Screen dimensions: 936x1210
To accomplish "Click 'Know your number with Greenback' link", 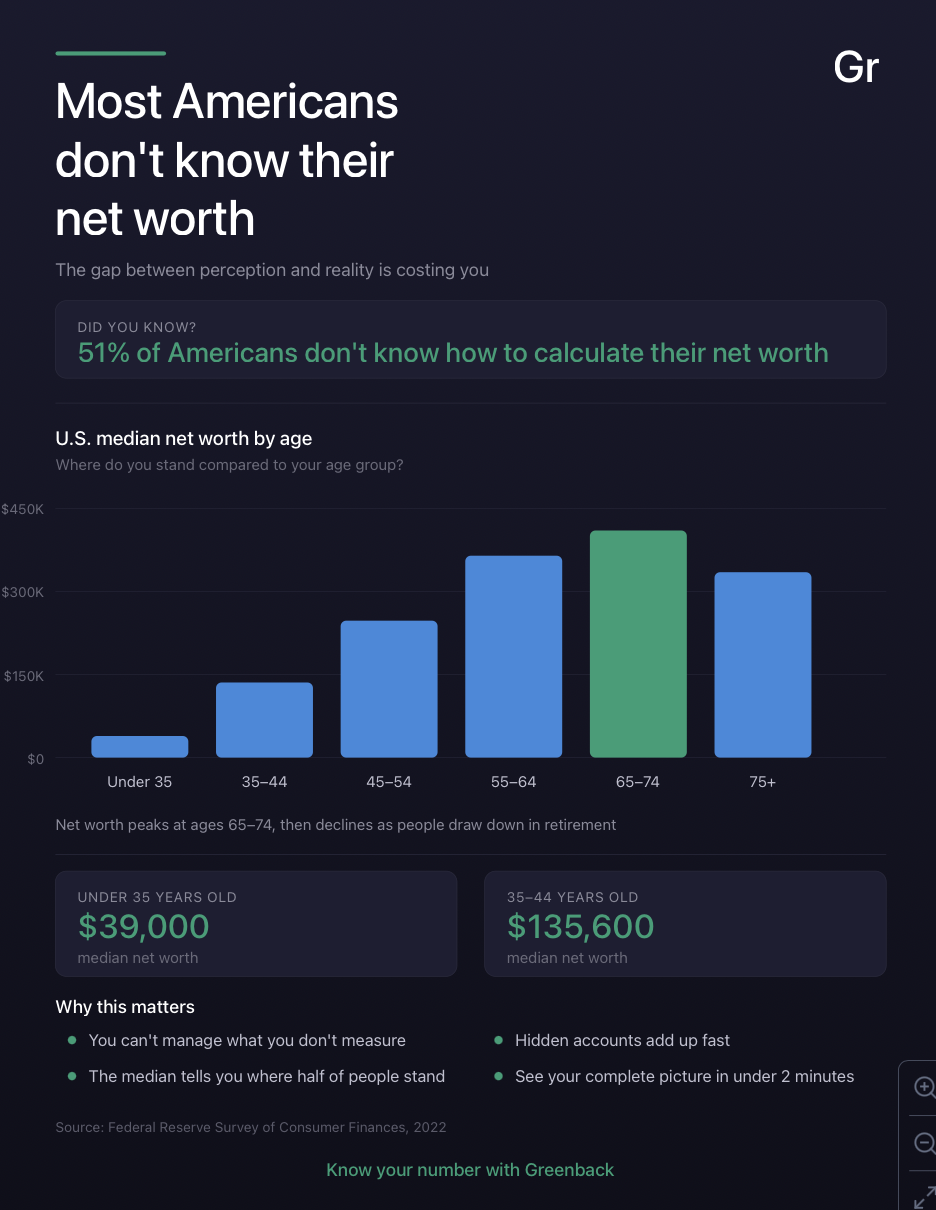I will pyautogui.click(x=470, y=1169).
